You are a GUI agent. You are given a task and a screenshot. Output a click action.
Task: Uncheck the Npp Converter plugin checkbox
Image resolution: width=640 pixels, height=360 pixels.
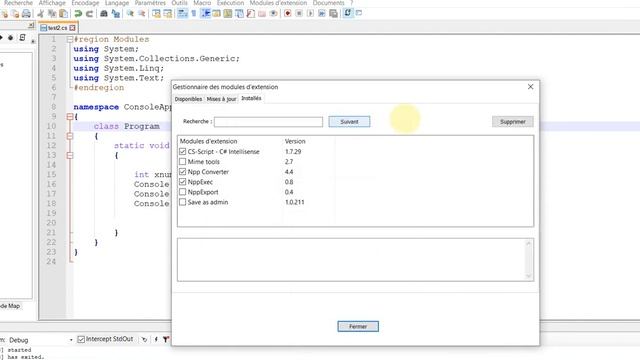click(182, 172)
